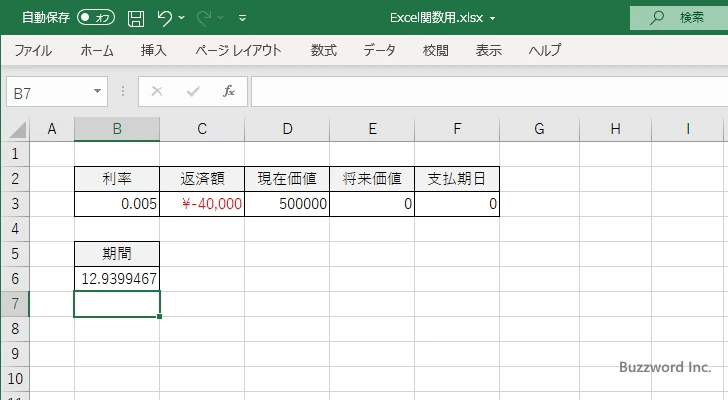Click the Cancel X formula icon
This screenshot has height=400, width=728.
pos(157,91)
